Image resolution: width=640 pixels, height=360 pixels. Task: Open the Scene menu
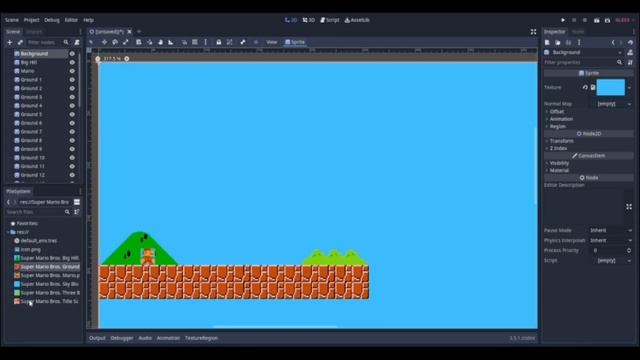pyautogui.click(x=12, y=20)
